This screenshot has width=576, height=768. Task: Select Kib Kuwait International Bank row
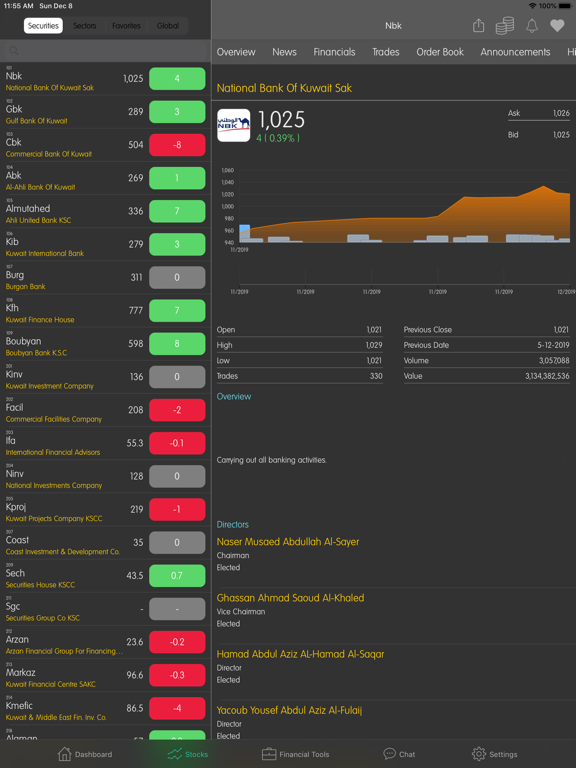pos(105,244)
